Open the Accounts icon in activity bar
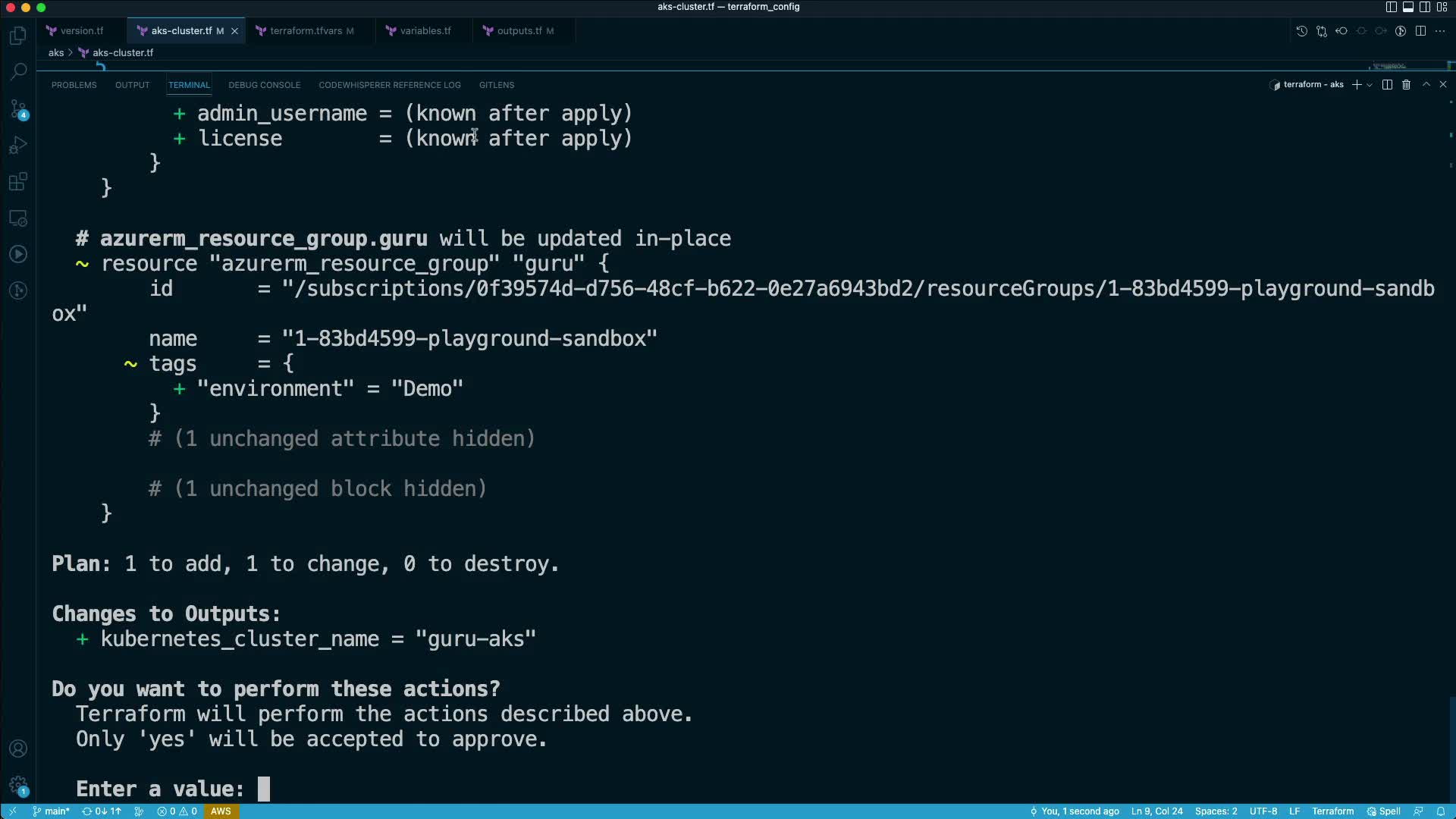The width and height of the screenshot is (1456, 819). pos(18,748)
